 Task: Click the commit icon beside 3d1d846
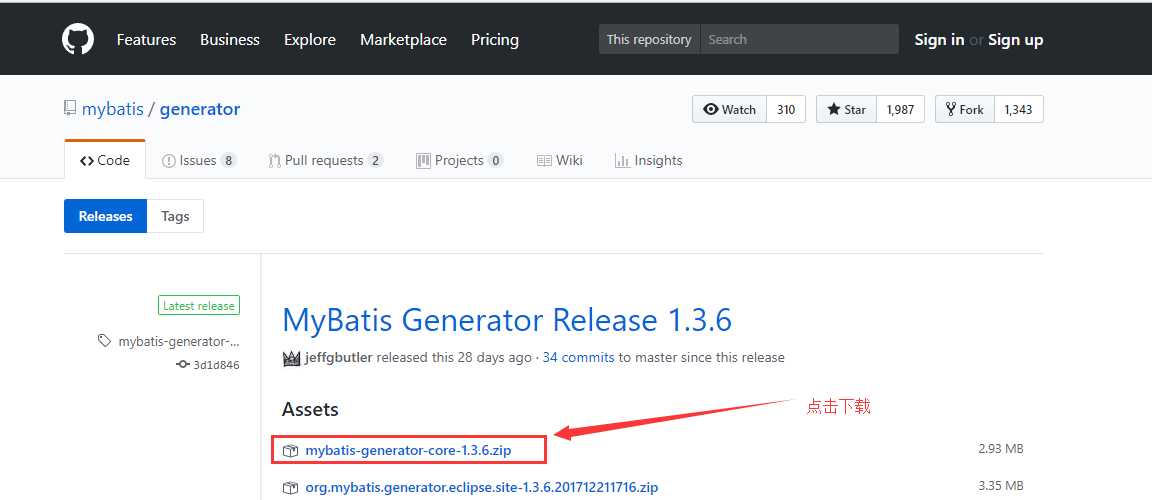pyautogui.click(x=183, y=364)
